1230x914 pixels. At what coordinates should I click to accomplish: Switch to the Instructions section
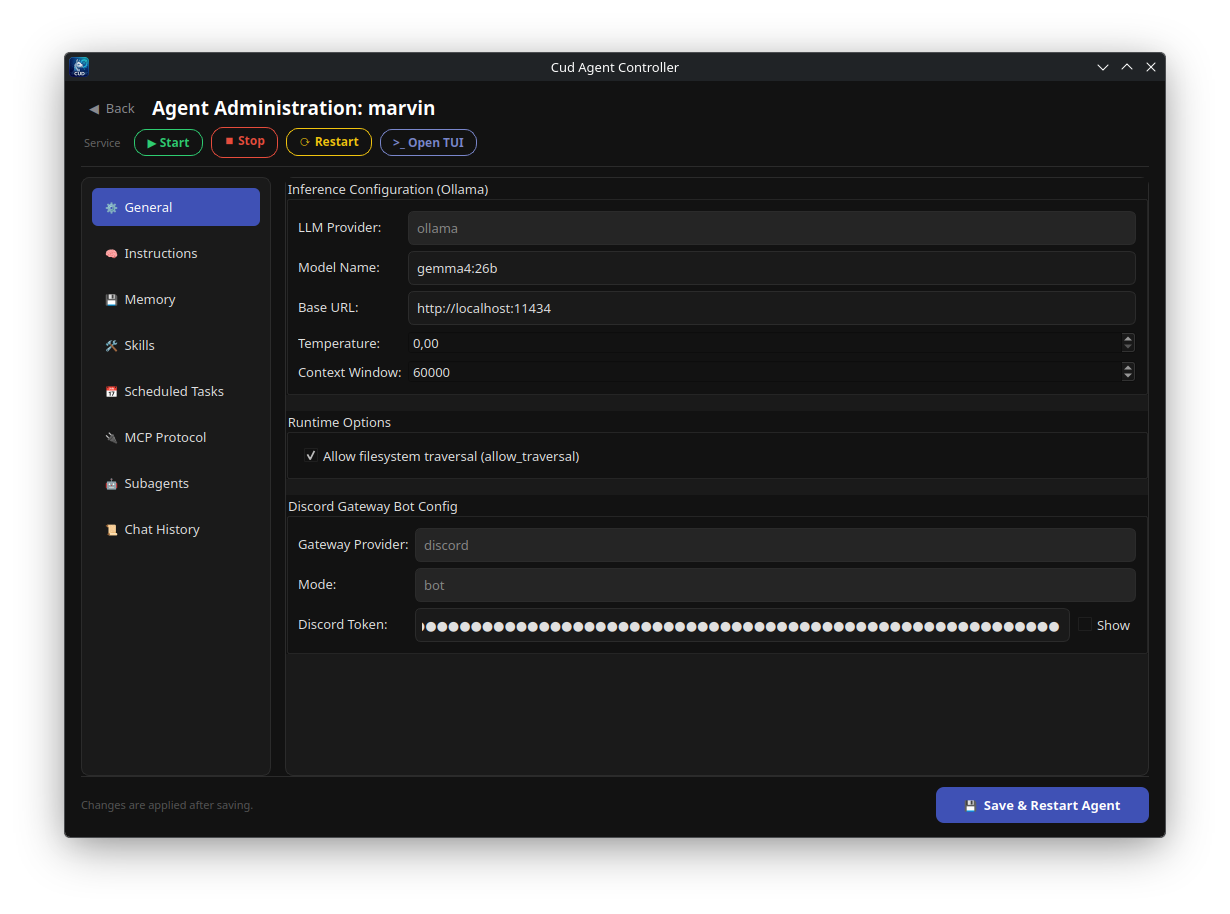176,253
